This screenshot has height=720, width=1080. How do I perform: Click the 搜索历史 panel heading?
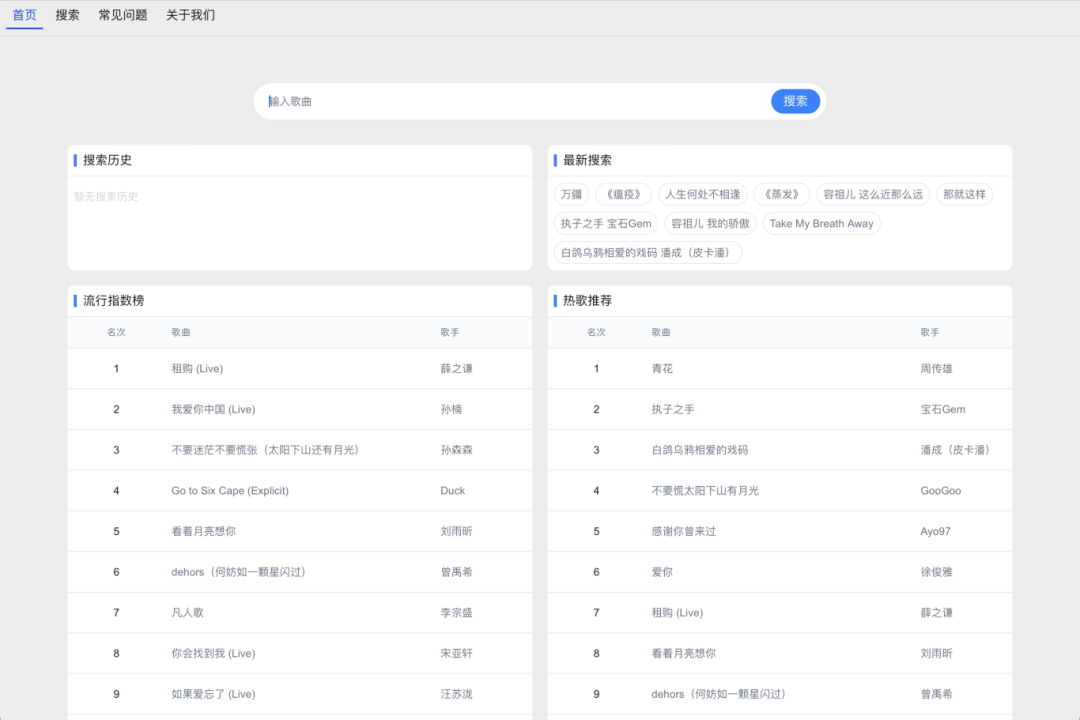coord(107,161)
